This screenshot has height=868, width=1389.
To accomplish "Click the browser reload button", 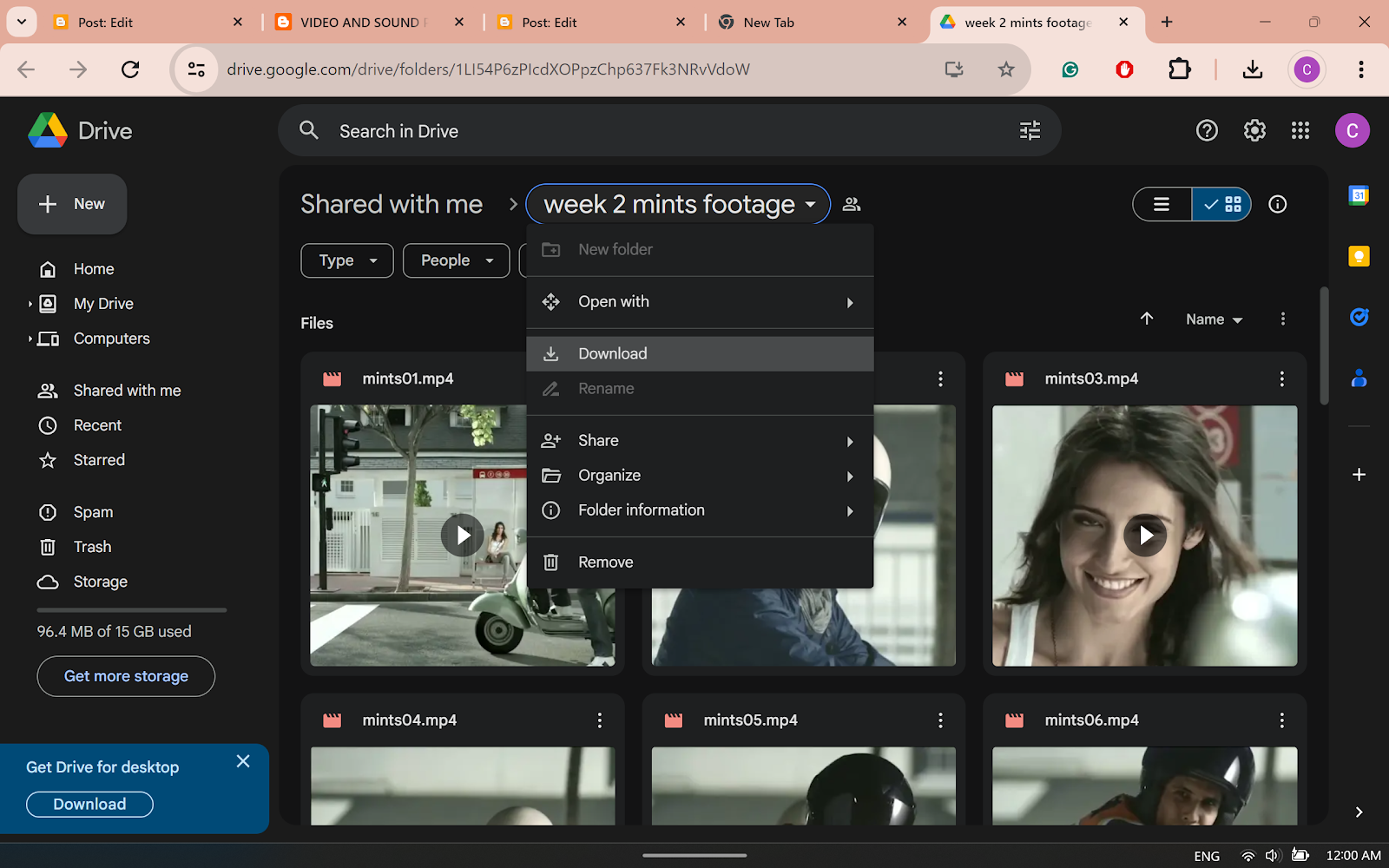I will tap(130, 69).
